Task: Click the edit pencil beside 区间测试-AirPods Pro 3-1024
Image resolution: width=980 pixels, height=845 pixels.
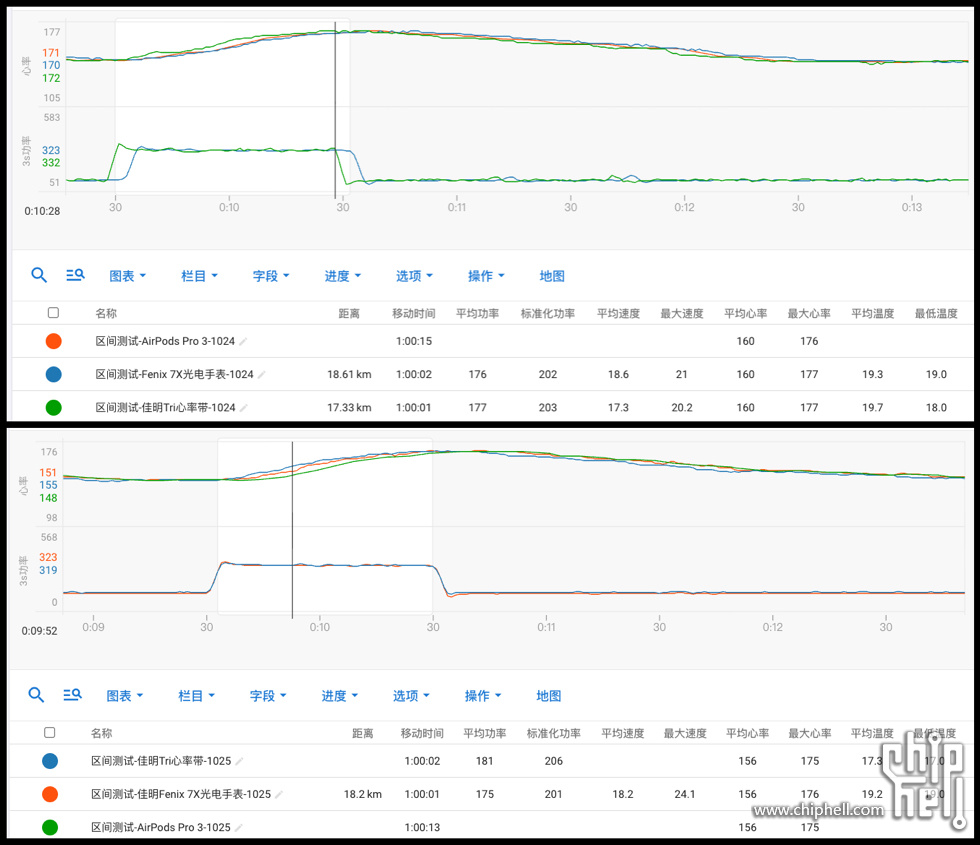Action: coord(243,341)
